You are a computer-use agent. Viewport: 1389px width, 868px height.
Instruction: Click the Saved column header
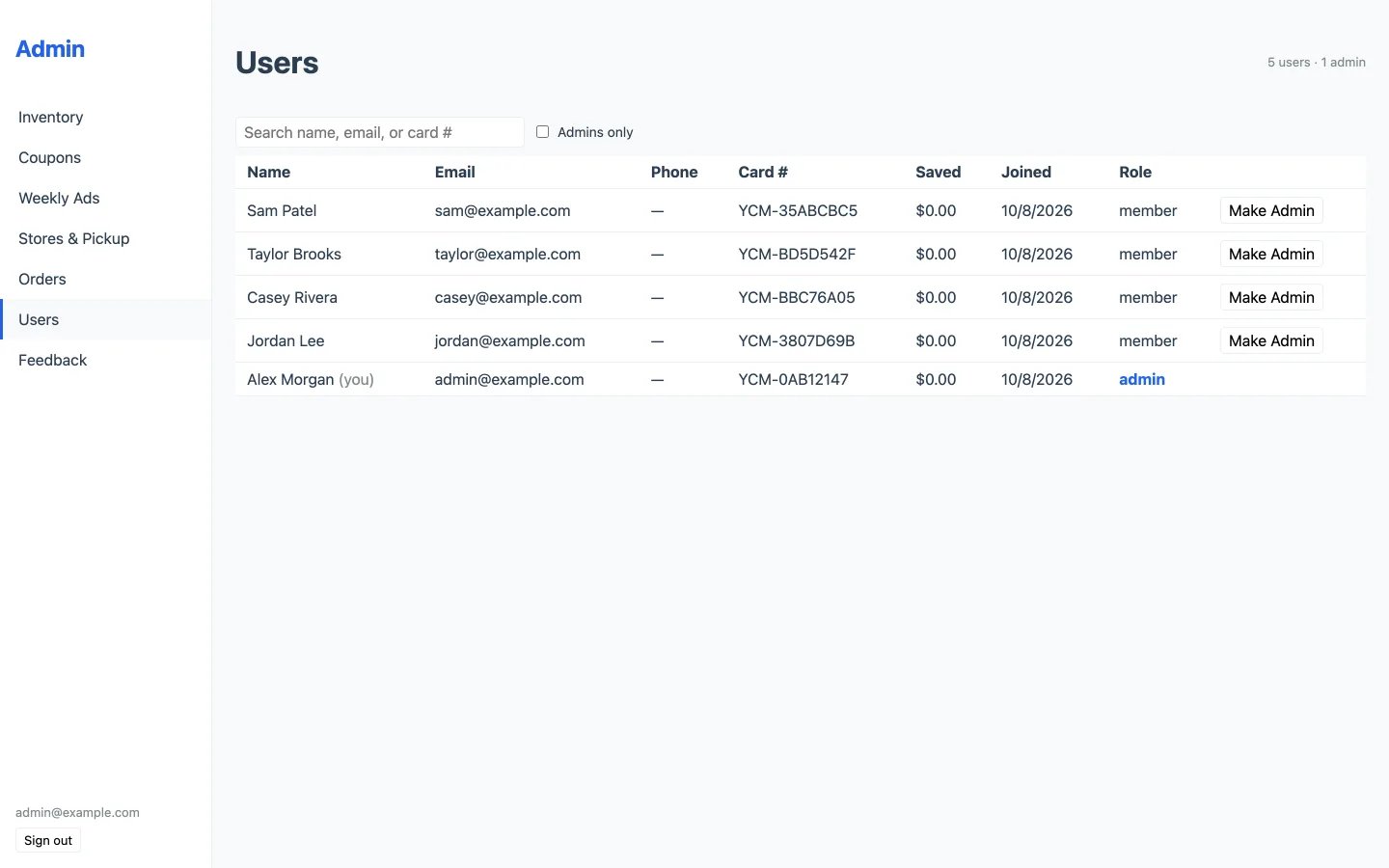(x=938, y=172)
